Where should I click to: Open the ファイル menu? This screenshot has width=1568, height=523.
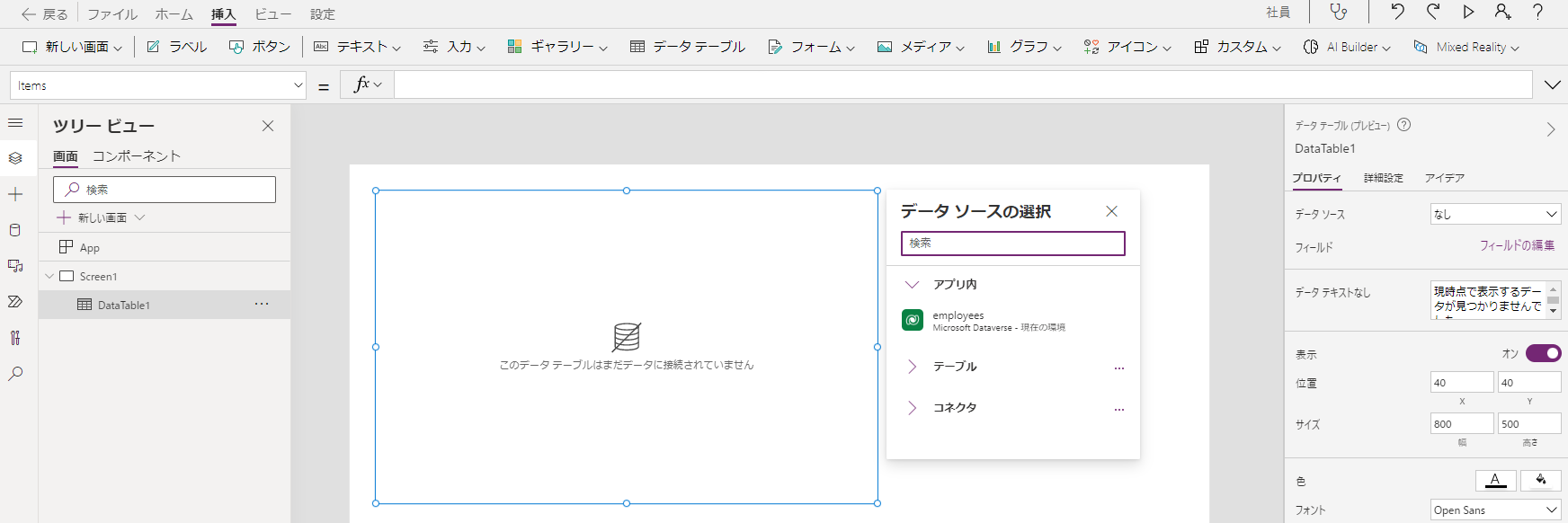(112, 14)
